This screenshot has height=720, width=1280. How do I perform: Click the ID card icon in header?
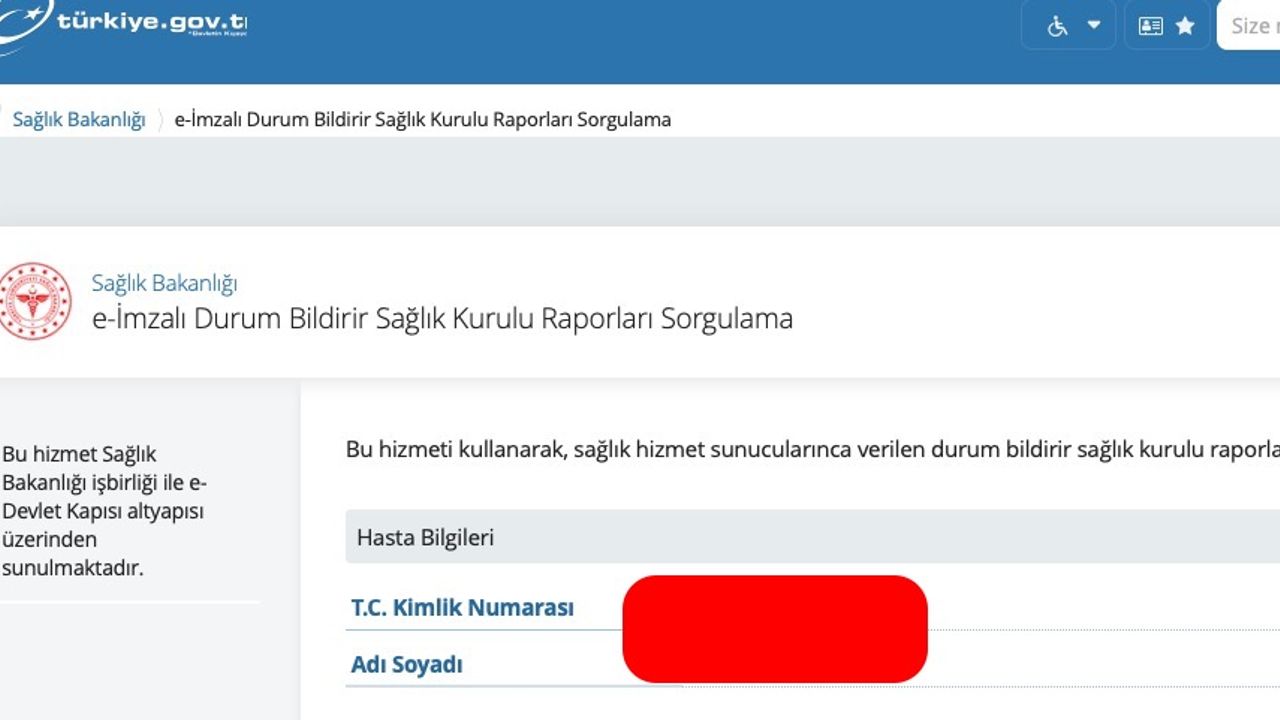1151,26
